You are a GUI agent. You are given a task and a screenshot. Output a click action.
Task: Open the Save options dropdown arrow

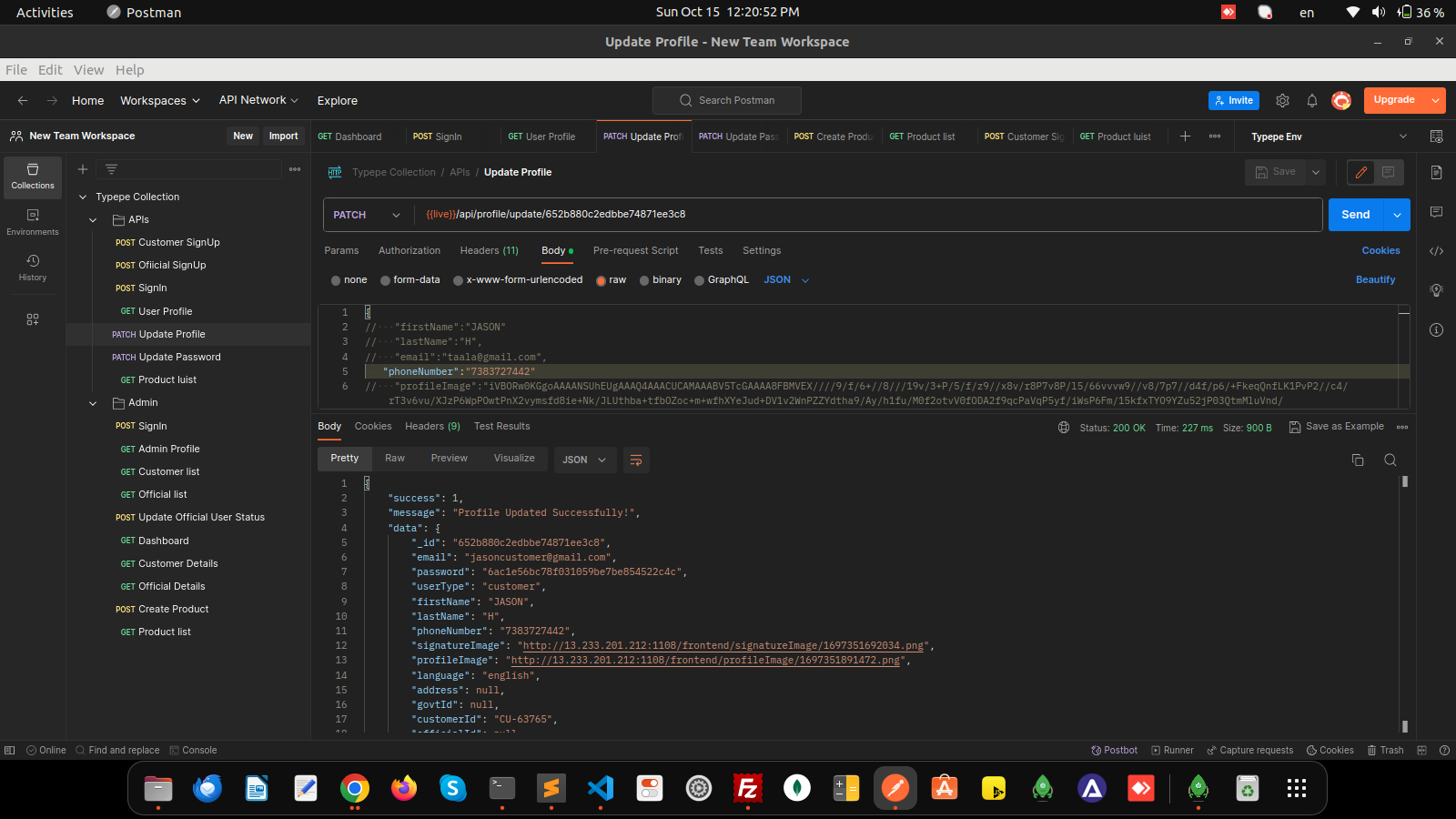1316,172
